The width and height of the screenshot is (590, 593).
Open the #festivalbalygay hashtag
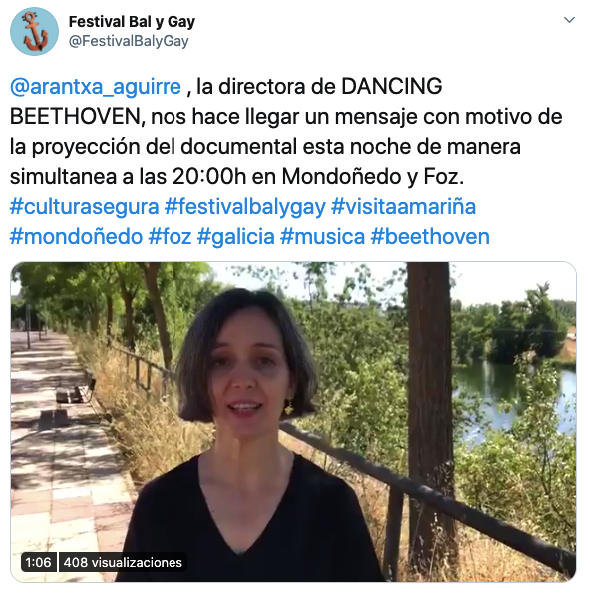pyautogui.click(x=245, y=206)
